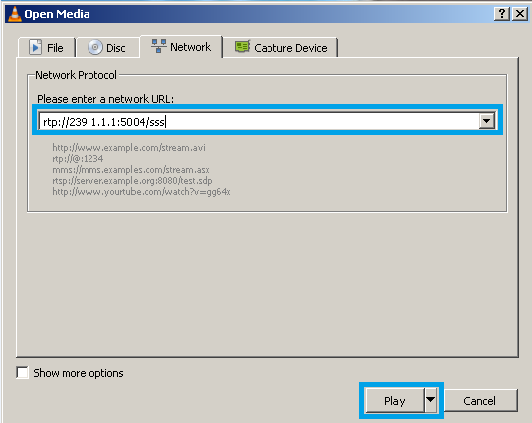The height and width of the screenshot is (423, 532).
Task: Click the VLC cone icon in title bar
Action: [x=14, y=14]
